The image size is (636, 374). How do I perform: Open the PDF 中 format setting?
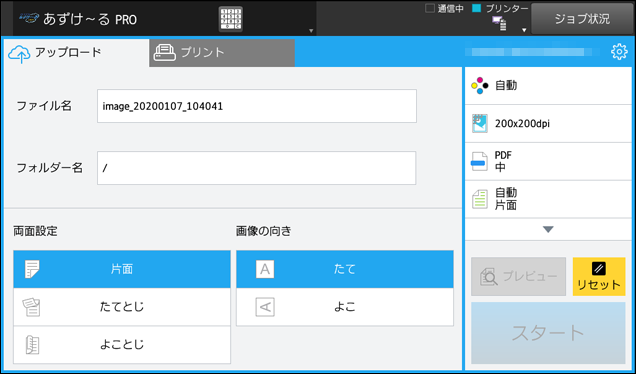coord(548,161)
